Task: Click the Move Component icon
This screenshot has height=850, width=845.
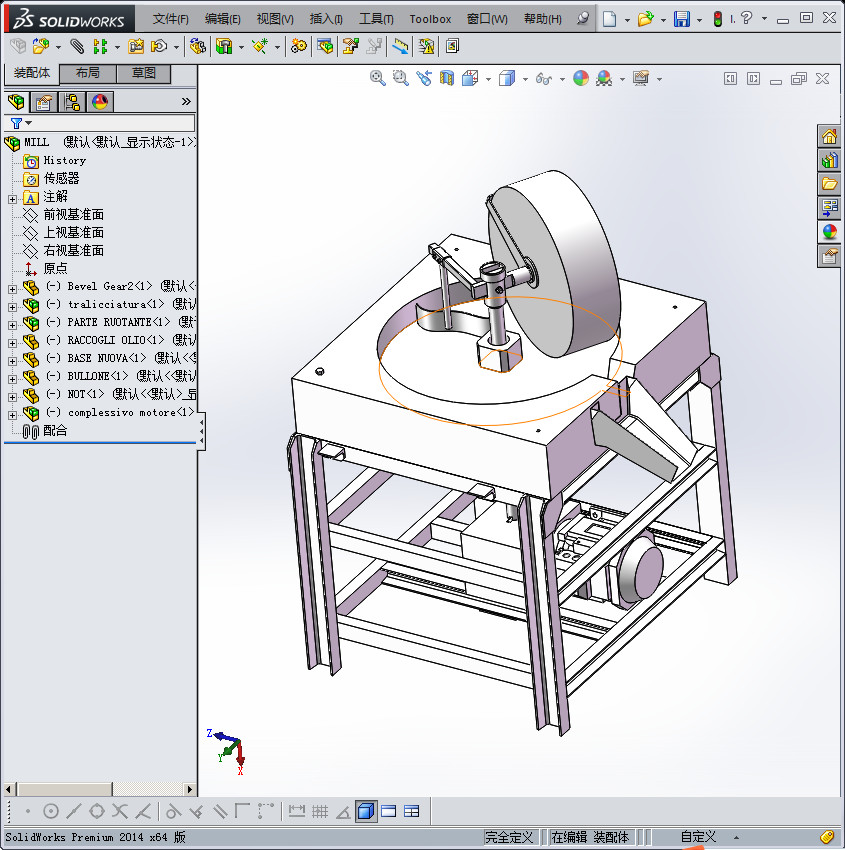Action: tap(159, 46)
